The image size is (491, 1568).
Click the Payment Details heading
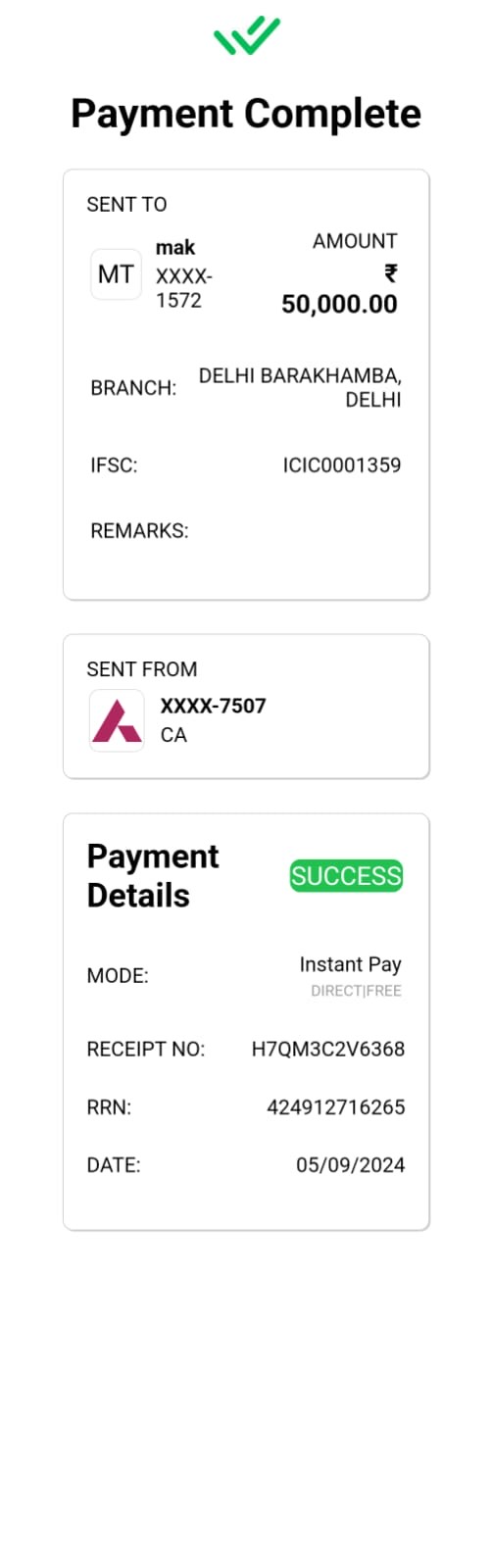153,876
